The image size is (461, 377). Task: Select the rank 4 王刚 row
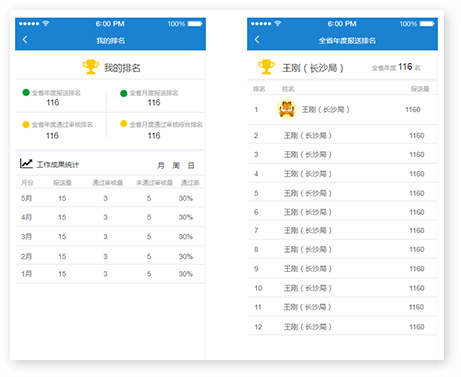343,173
